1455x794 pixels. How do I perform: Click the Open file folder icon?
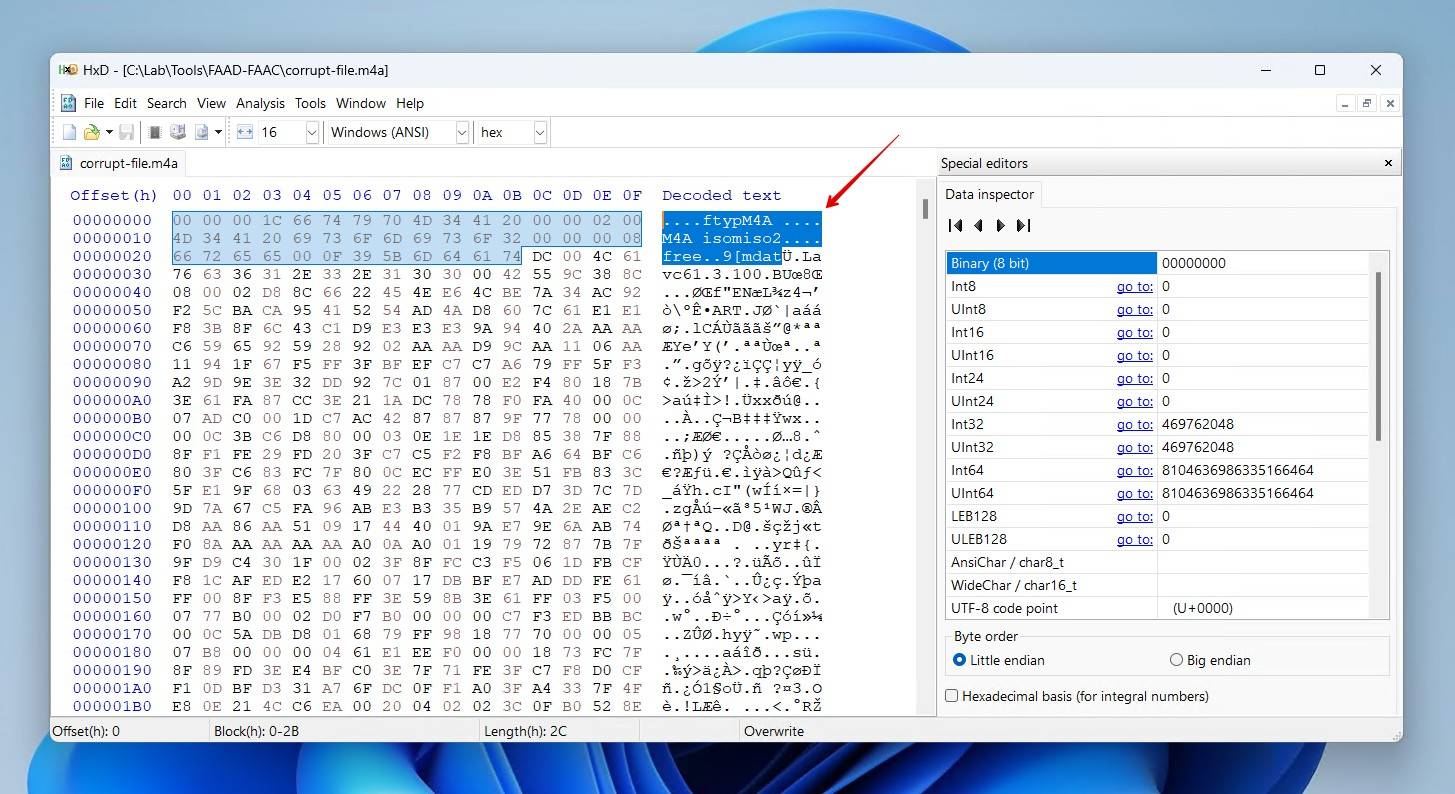pyautogui.click(x=91, y=132)
